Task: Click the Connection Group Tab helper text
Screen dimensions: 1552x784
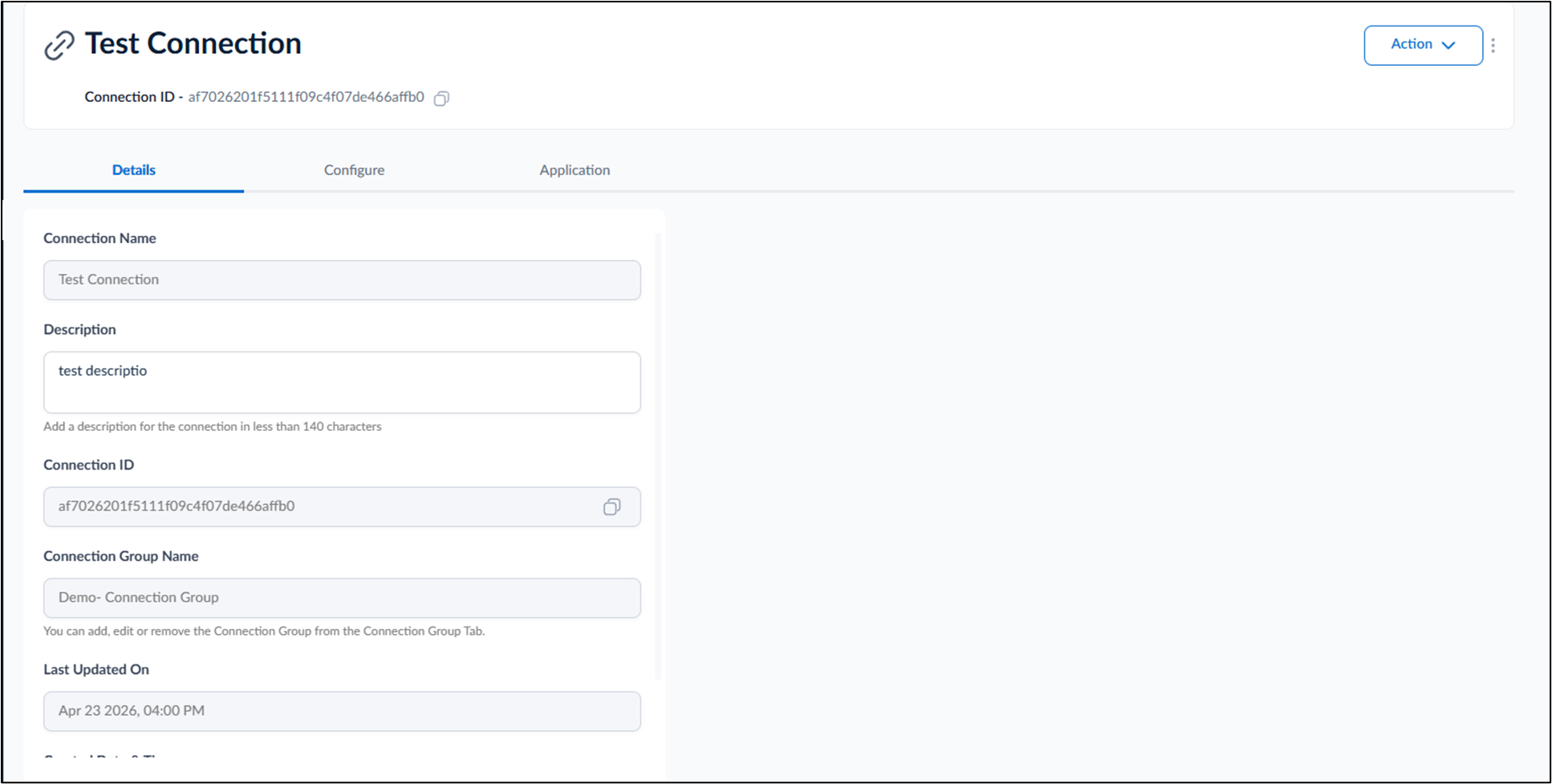Action: tap(264, 632)
